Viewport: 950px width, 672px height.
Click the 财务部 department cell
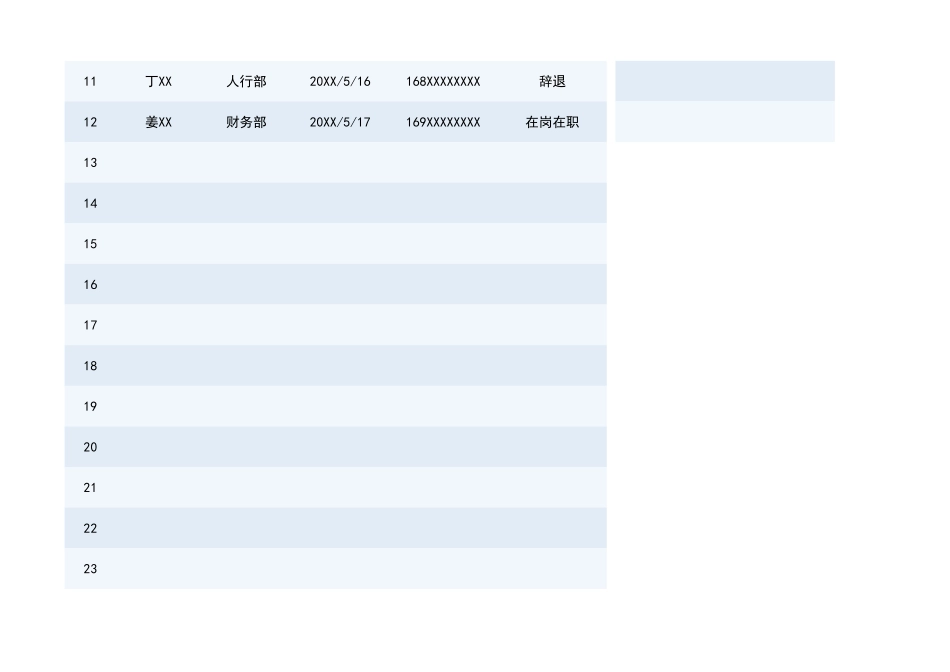(x=245, y=122)
